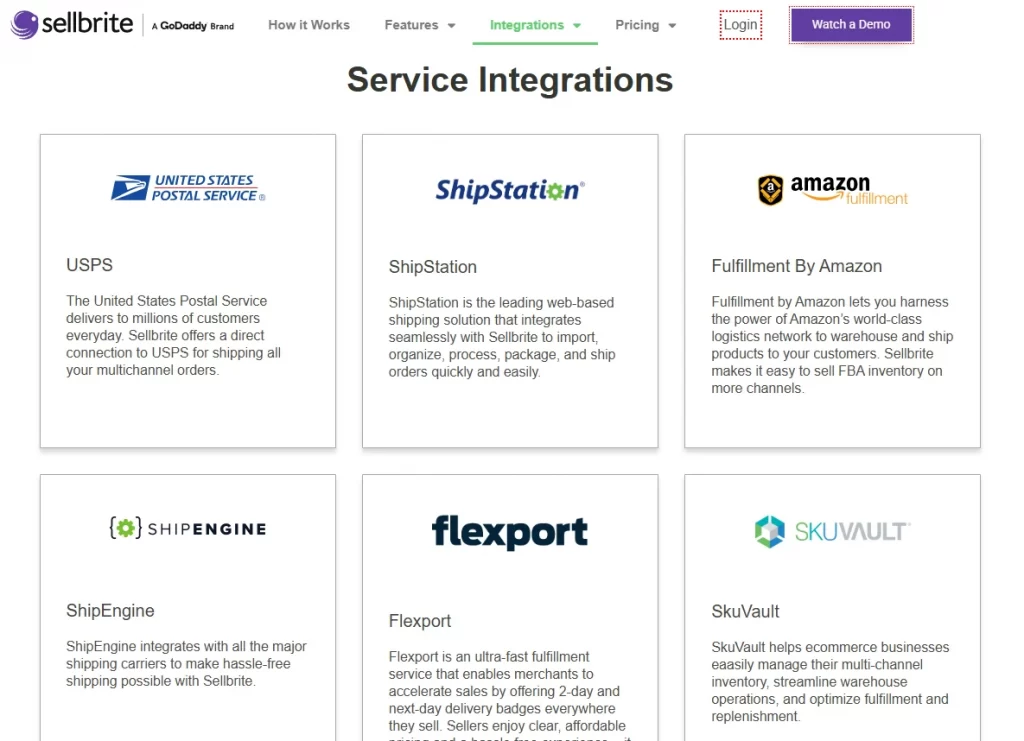
Task: Click the ShipStation logo
Action: (x=510, y=190)
